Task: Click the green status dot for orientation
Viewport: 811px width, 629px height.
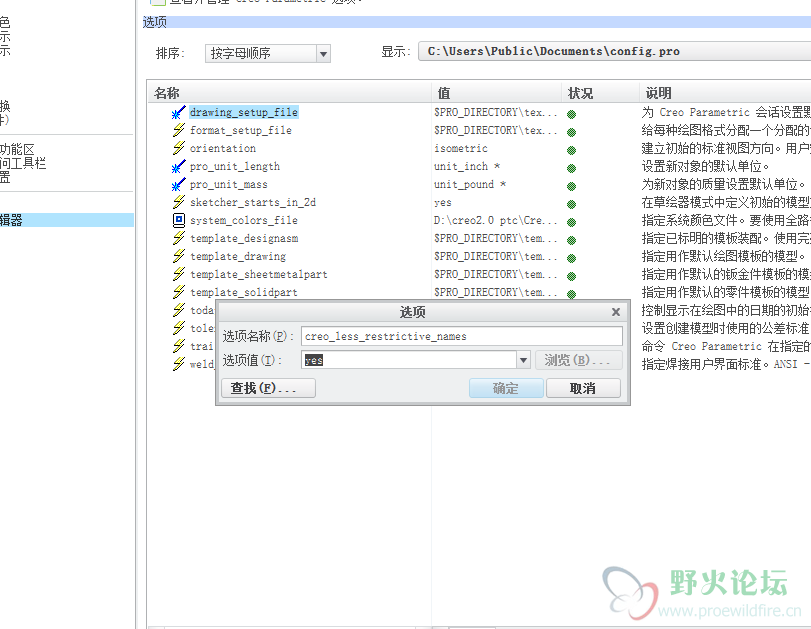Action: pos(572,151)
